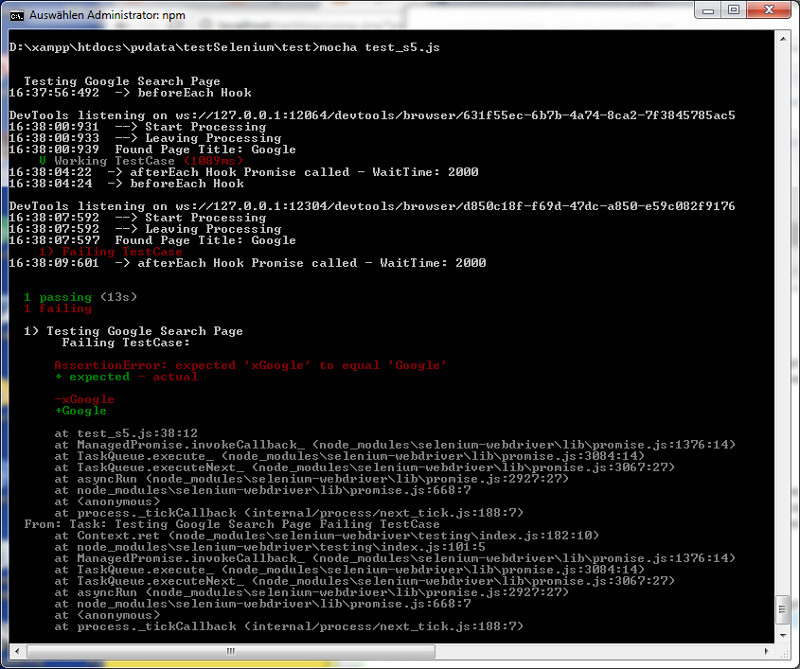Click the '16:38:04:24 -> beforeEach Hook' line
Image resolution: width=800 pixels, height=669 pixels.
(x=127, y=184)
